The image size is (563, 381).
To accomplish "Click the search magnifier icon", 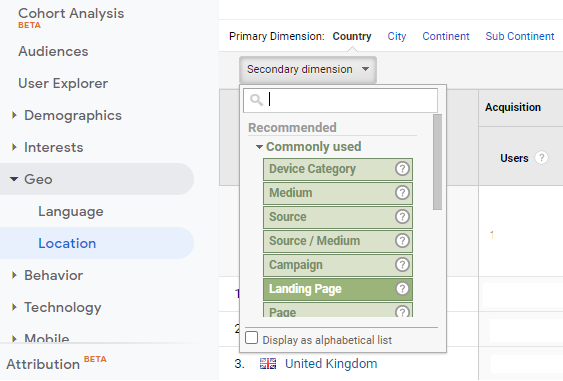I will [x=256, y=99].
